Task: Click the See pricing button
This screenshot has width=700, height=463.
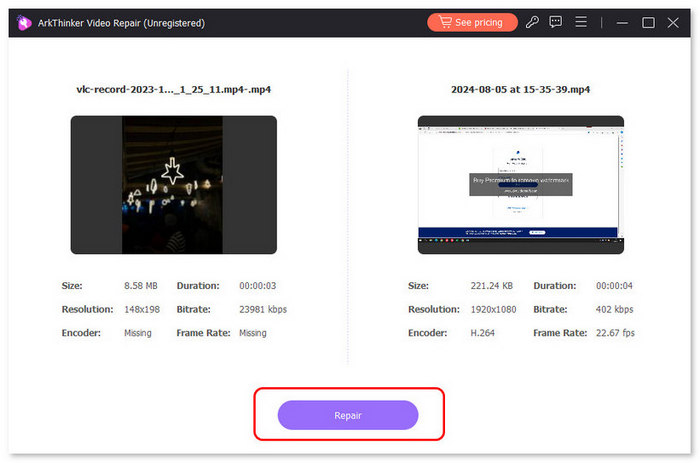Action: (472, 22)
